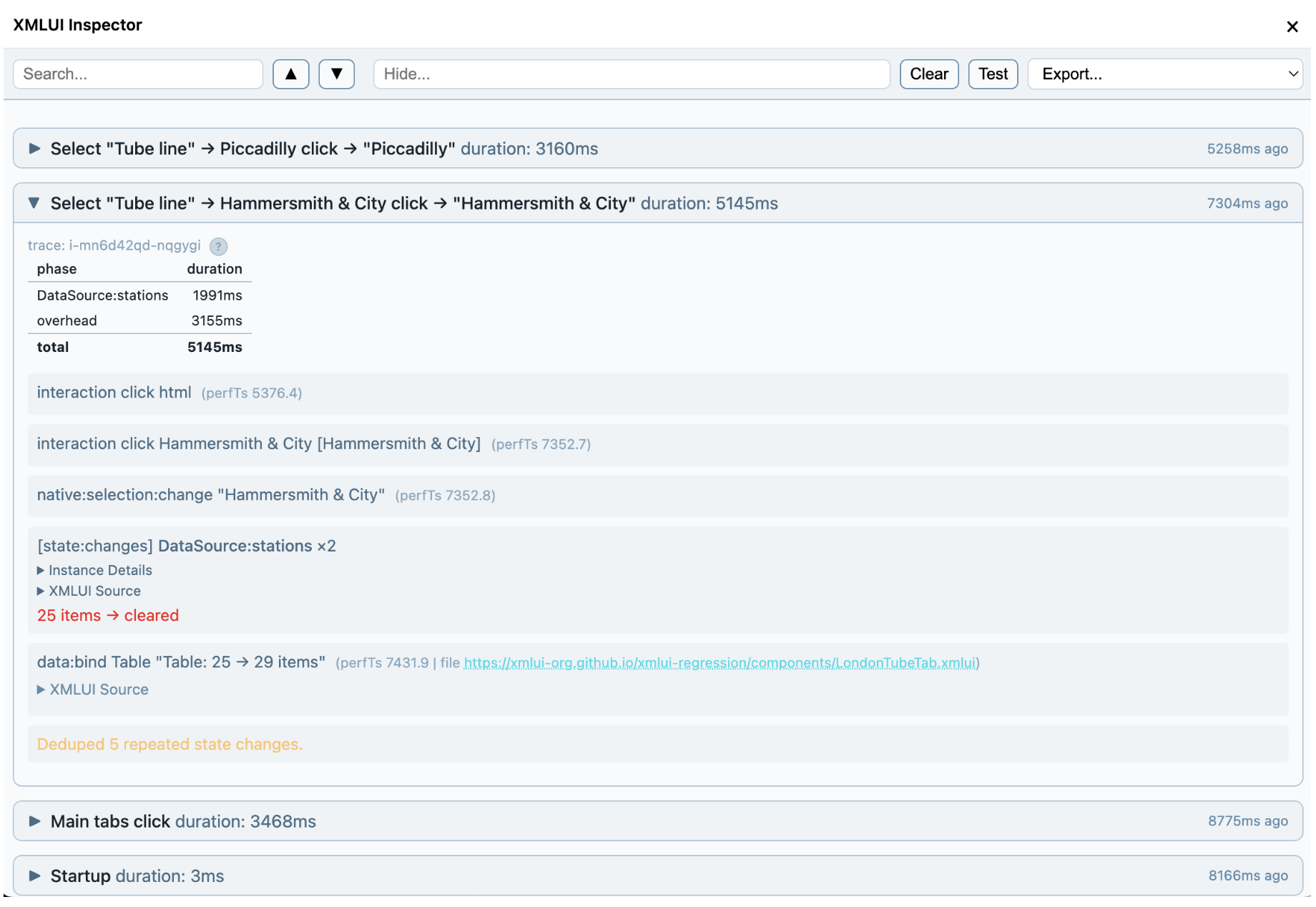The width and height of the screenshot is (1316, 907).
Task: Click the 'Deduped 5 repeated state changes' message
Action: (170, 744)
